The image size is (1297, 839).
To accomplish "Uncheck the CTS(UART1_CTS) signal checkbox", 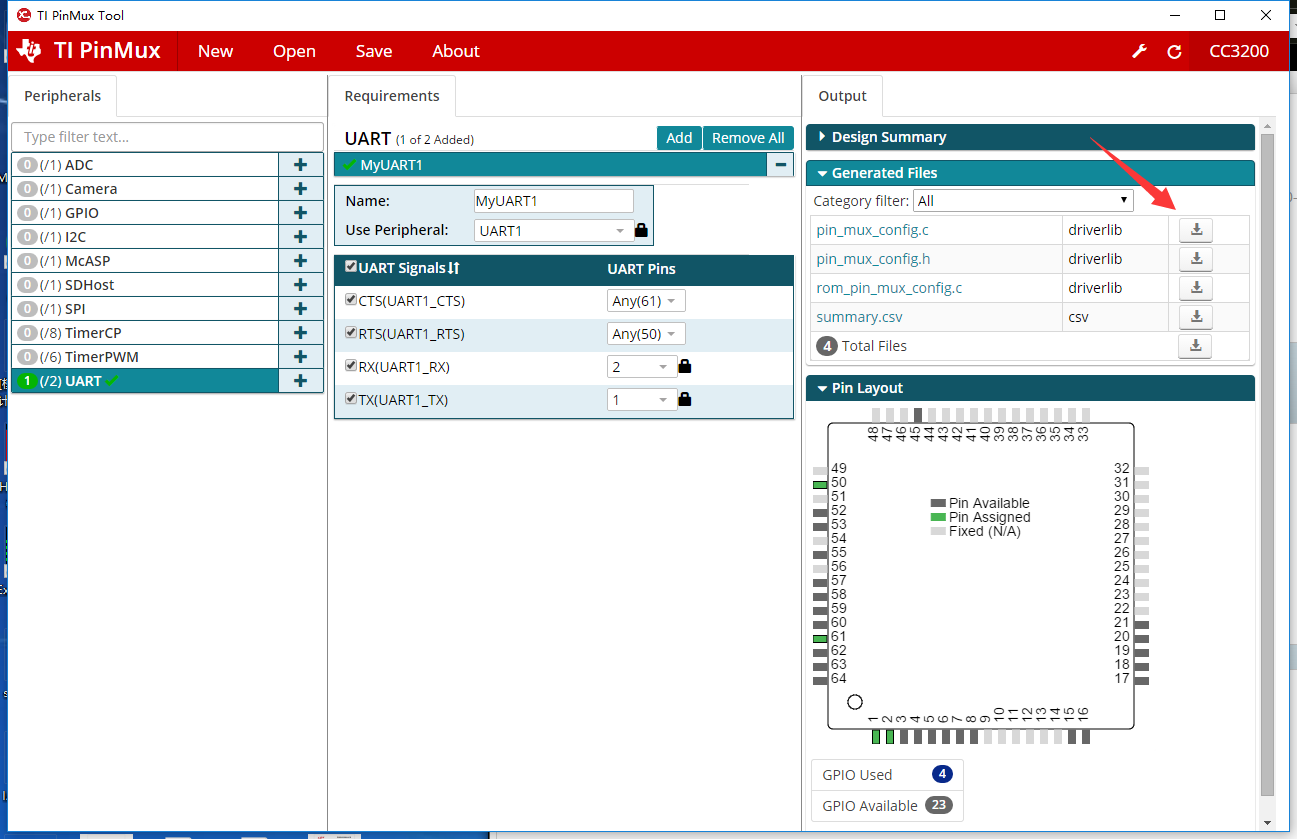I will click(x=351, y=300).
